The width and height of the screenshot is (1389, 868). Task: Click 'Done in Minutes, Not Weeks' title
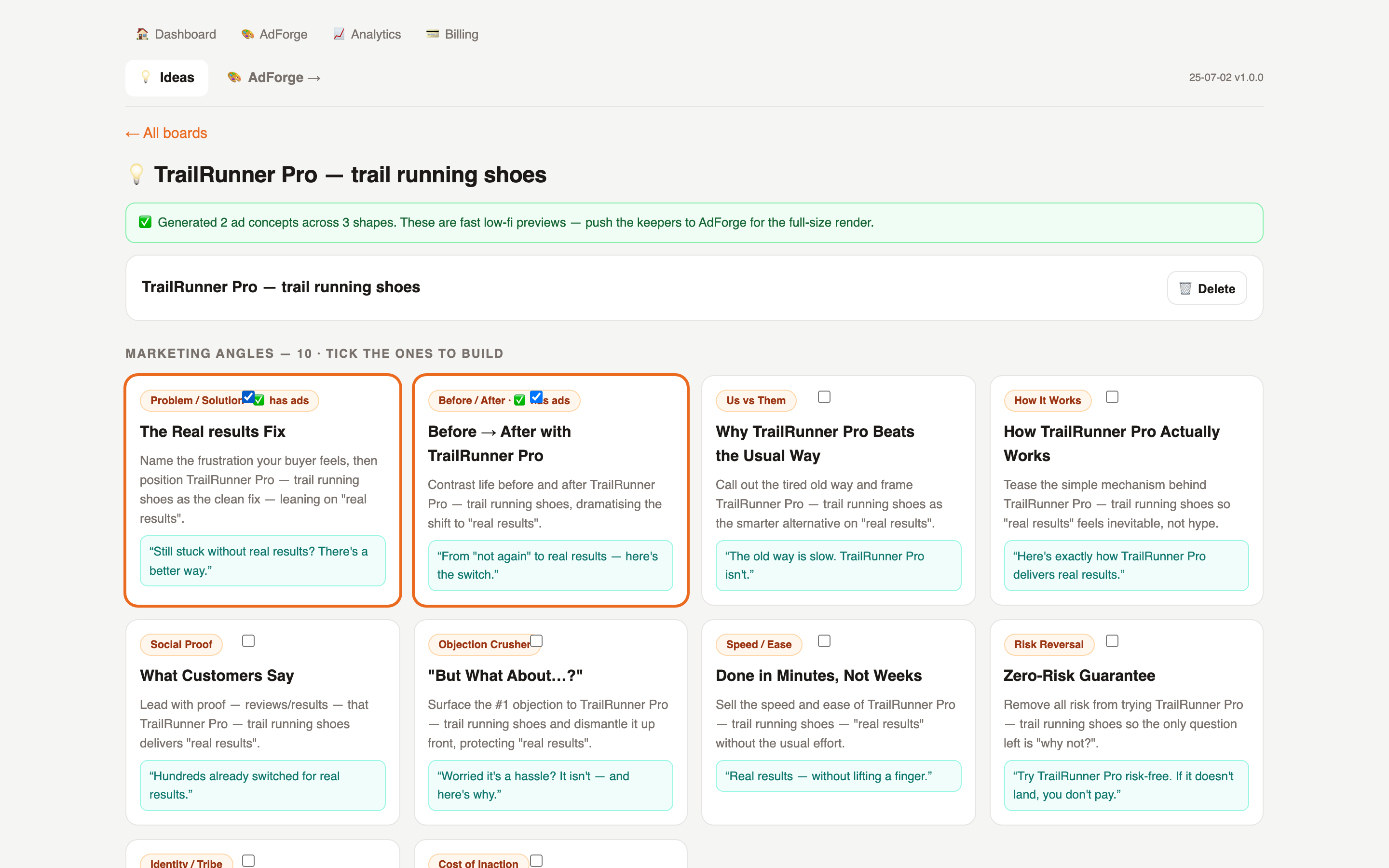[818, 675]
